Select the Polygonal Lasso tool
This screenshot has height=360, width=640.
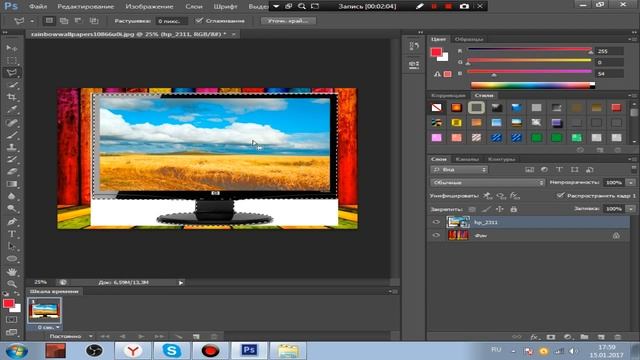12,72
